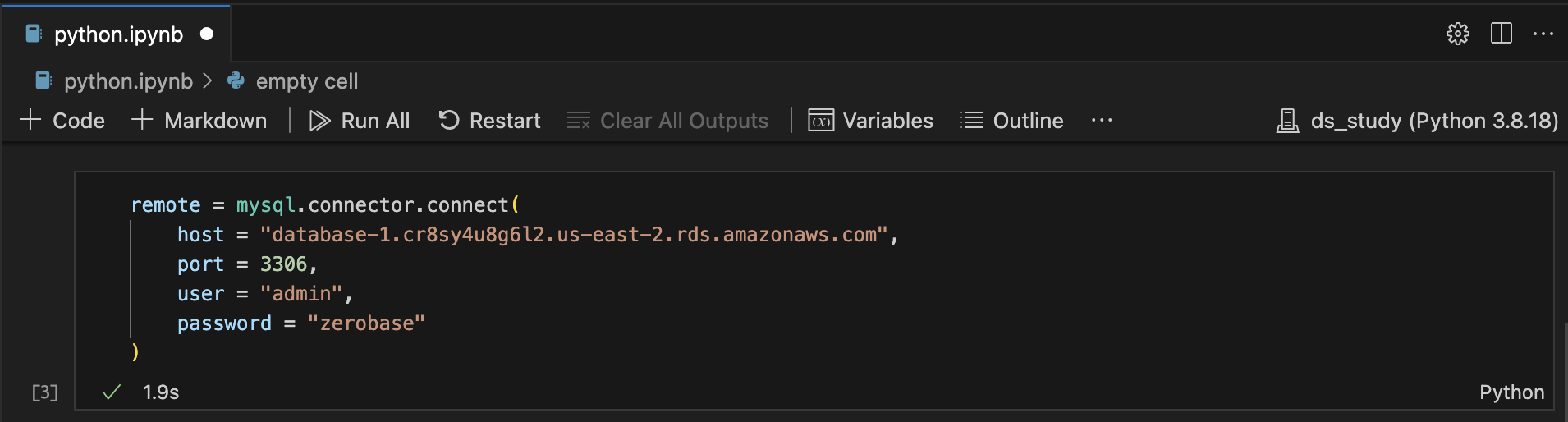1568x422 pixels.
Task: Click Clear All Outputs
Action: coord(667,121)
